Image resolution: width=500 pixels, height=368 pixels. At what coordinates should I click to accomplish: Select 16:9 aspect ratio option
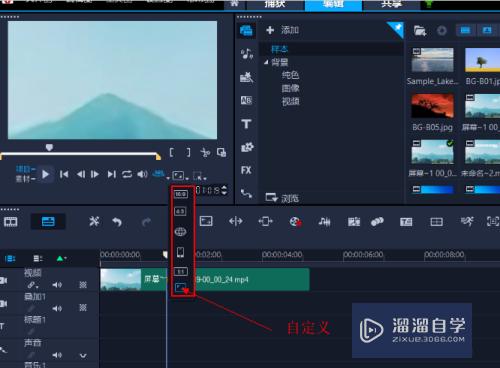(181, 194)
